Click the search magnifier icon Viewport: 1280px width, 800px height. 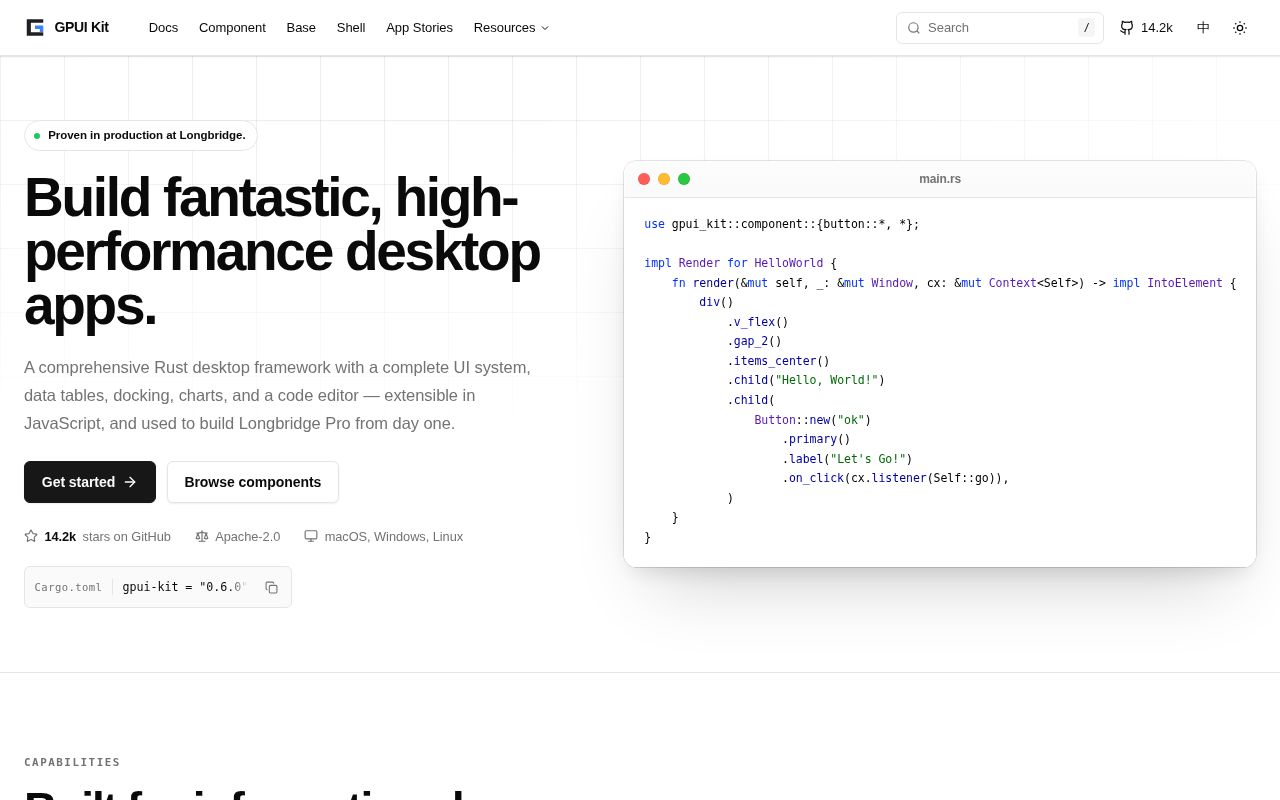pyautogui.click(x=914, y=28)
